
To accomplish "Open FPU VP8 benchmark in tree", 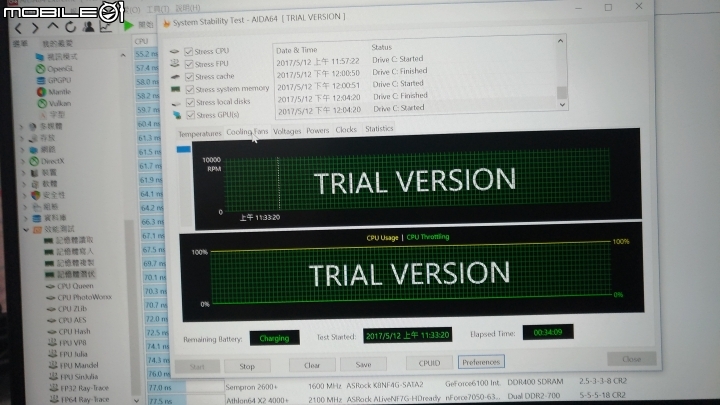I will [x=68, y=343].
